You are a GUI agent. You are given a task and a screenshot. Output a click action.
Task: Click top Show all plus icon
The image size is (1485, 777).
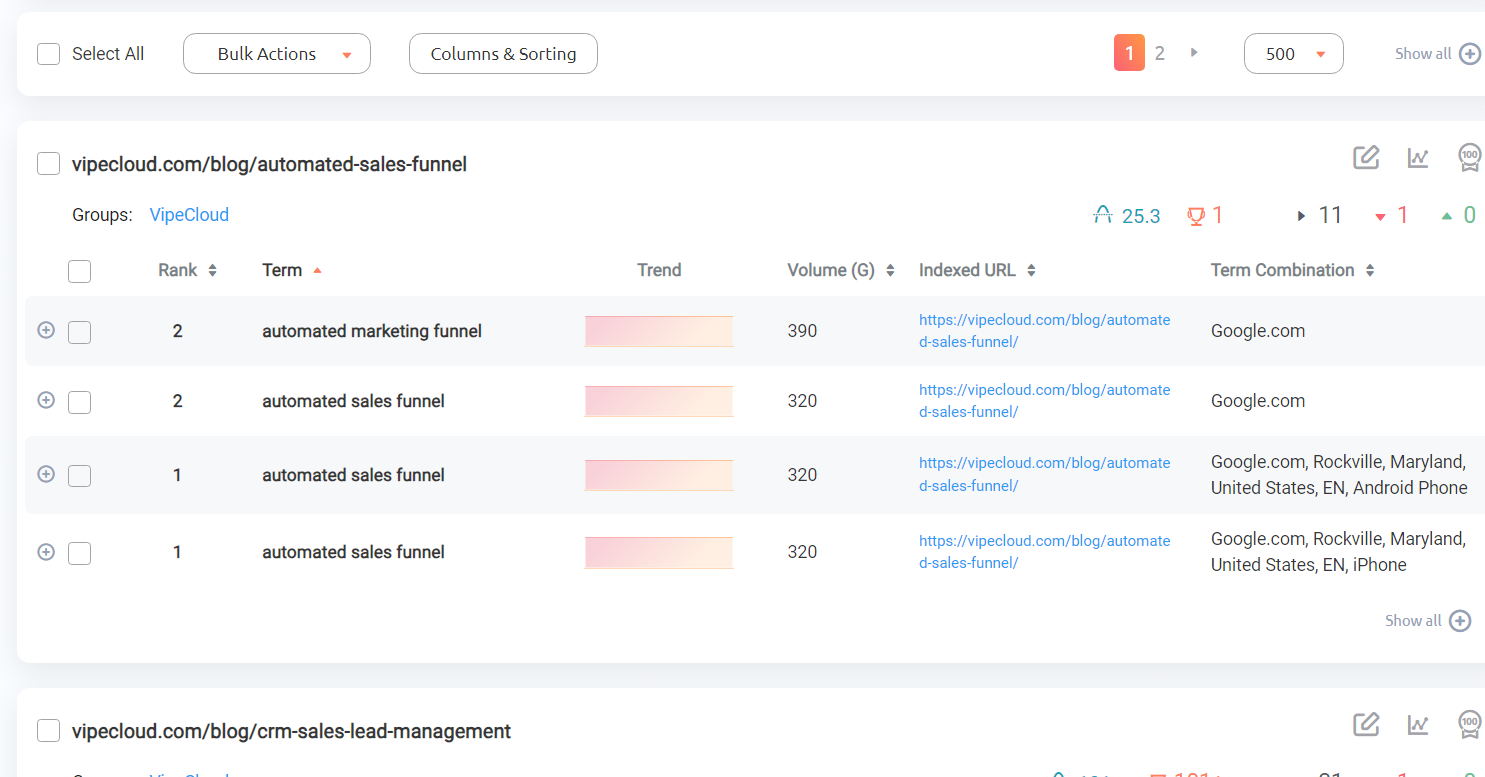pyautogui.click(x=1470, y=54)
